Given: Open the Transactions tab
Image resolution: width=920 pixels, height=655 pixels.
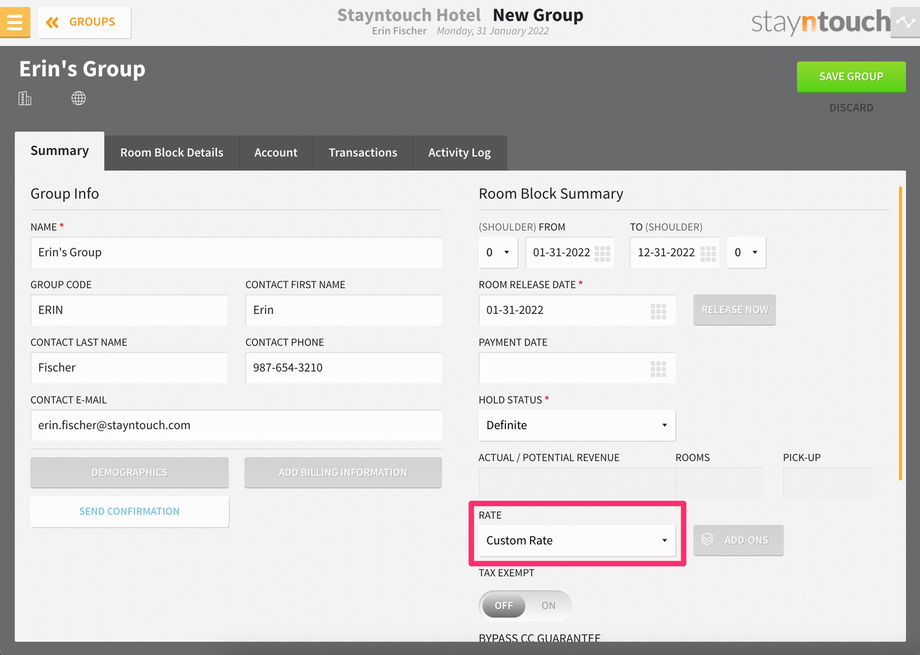Looking at the screenshot, I should 363,153.
